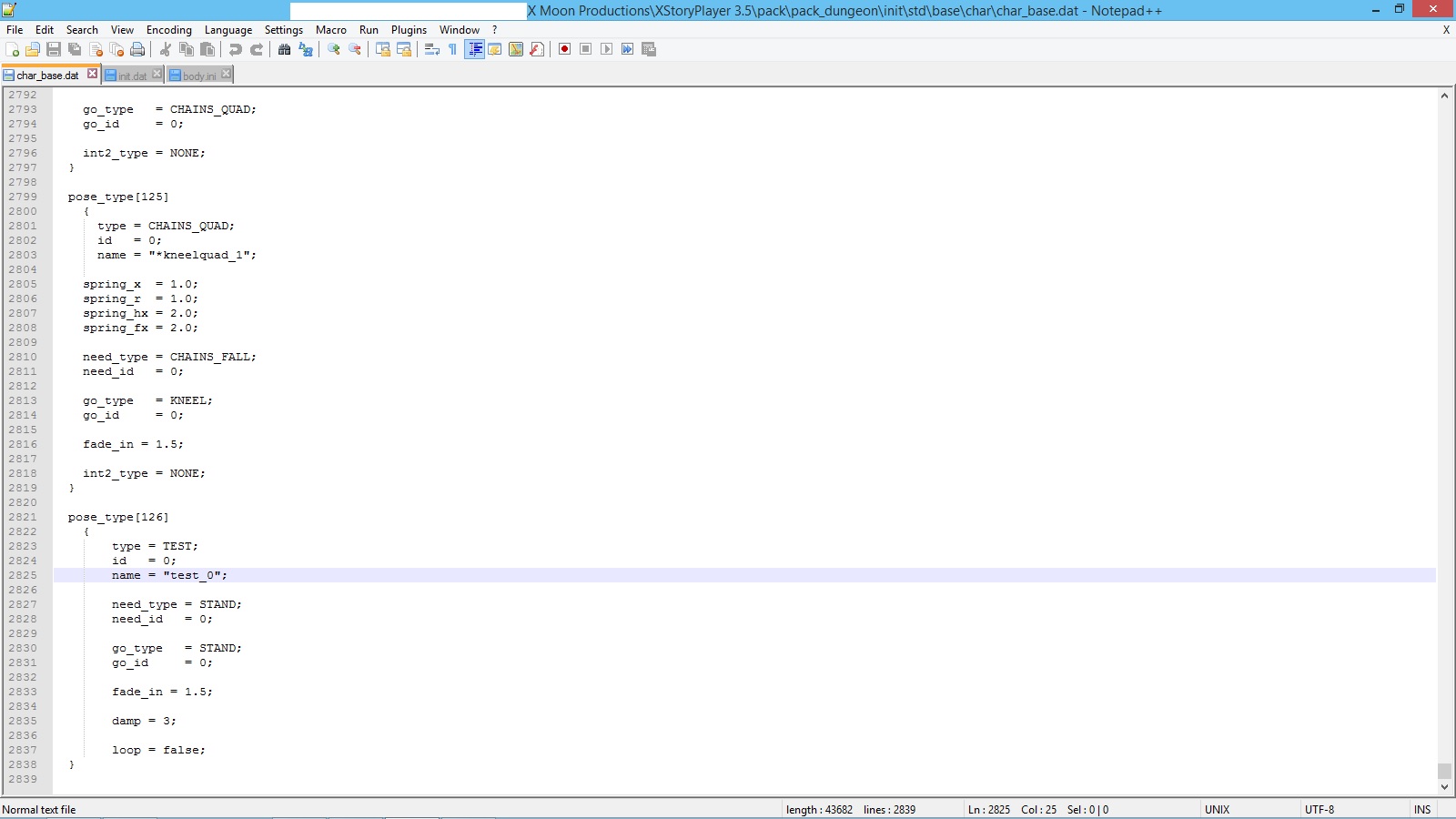This screenshot has height=819, width=1456.
Task: Place cursor on the "*kneelquad_1" name line
Action: 177,255
